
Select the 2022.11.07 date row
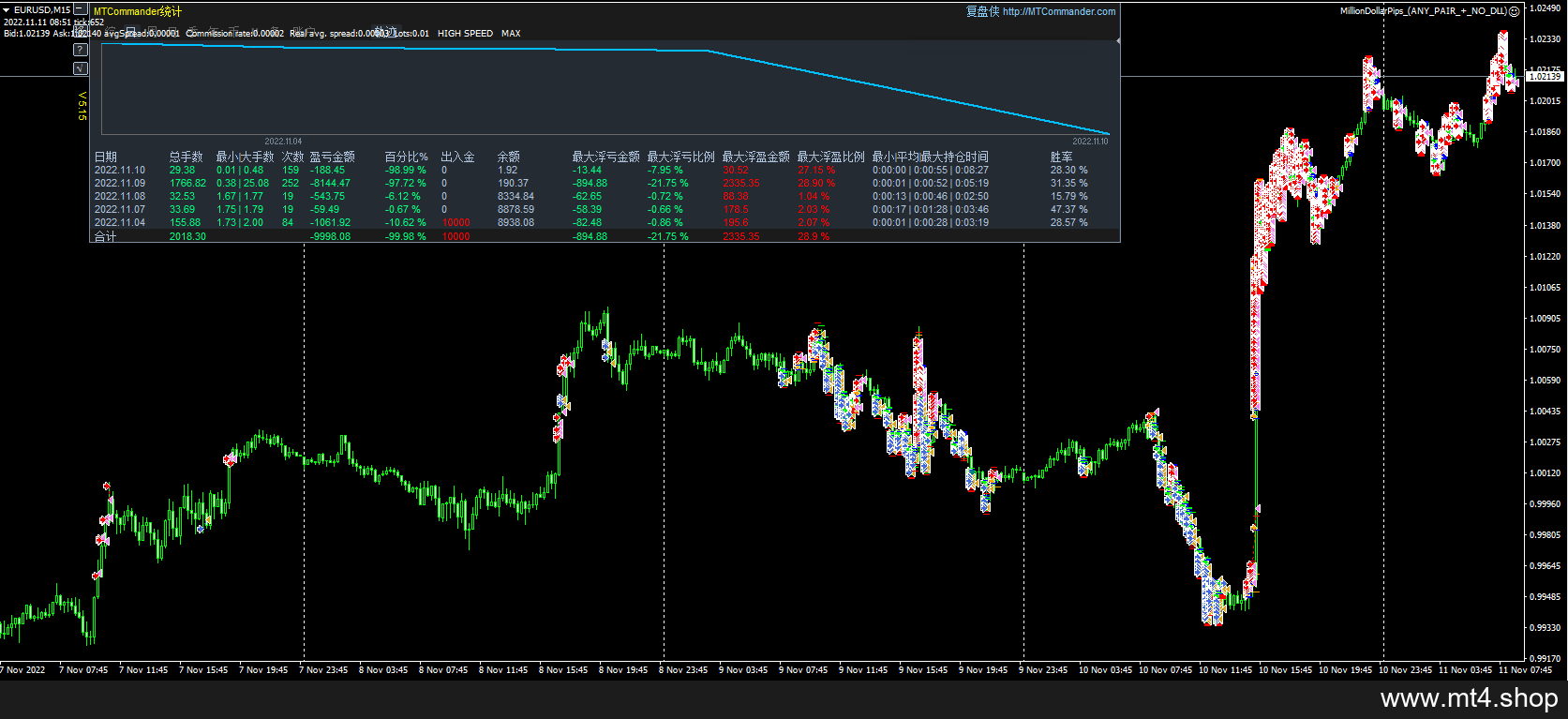pyautogui.click(x=120, y=210)
